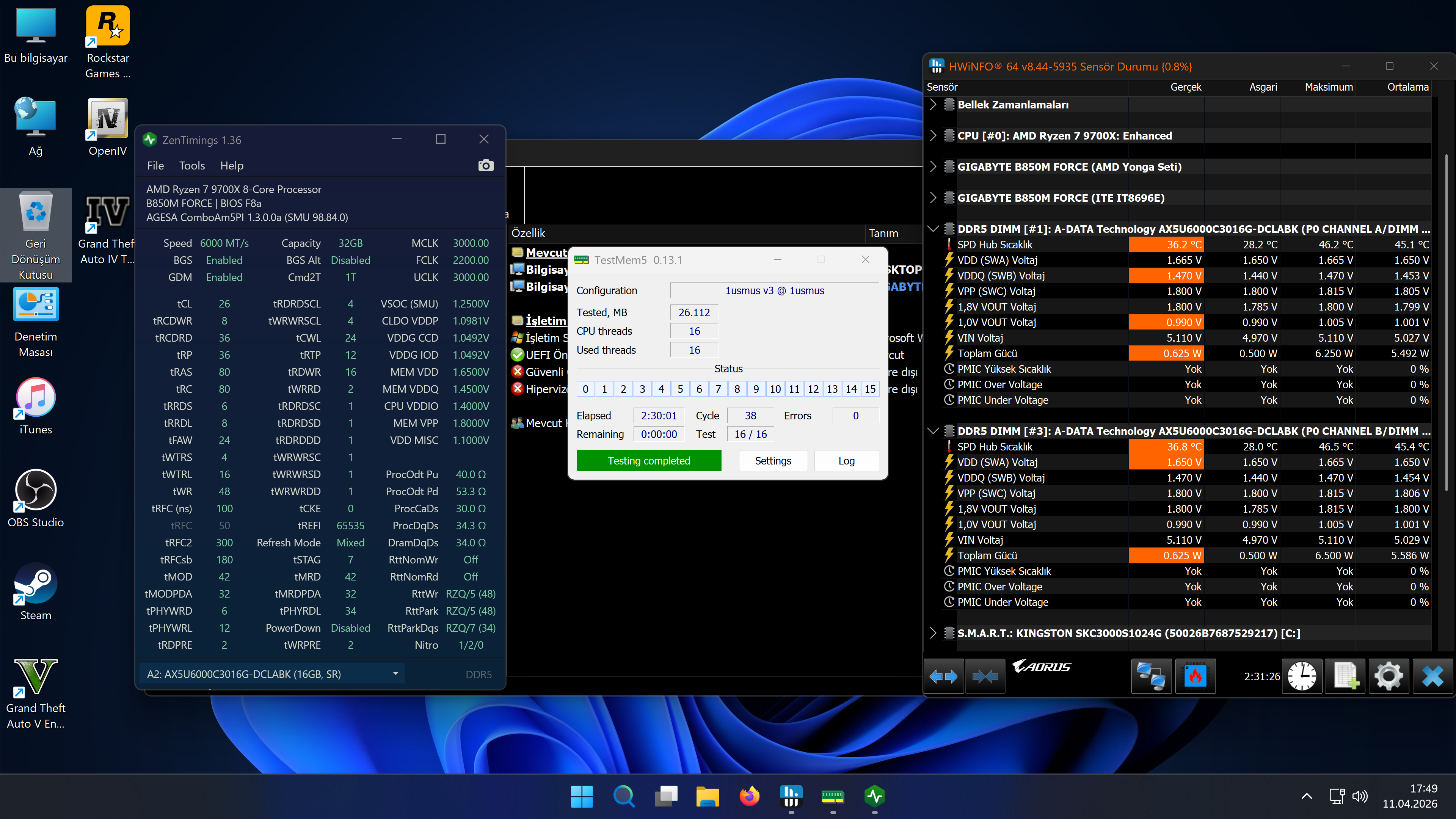Open File Explorer from the taskbar
Viewport: 1456px width, 819px height.
click(708, 796)
